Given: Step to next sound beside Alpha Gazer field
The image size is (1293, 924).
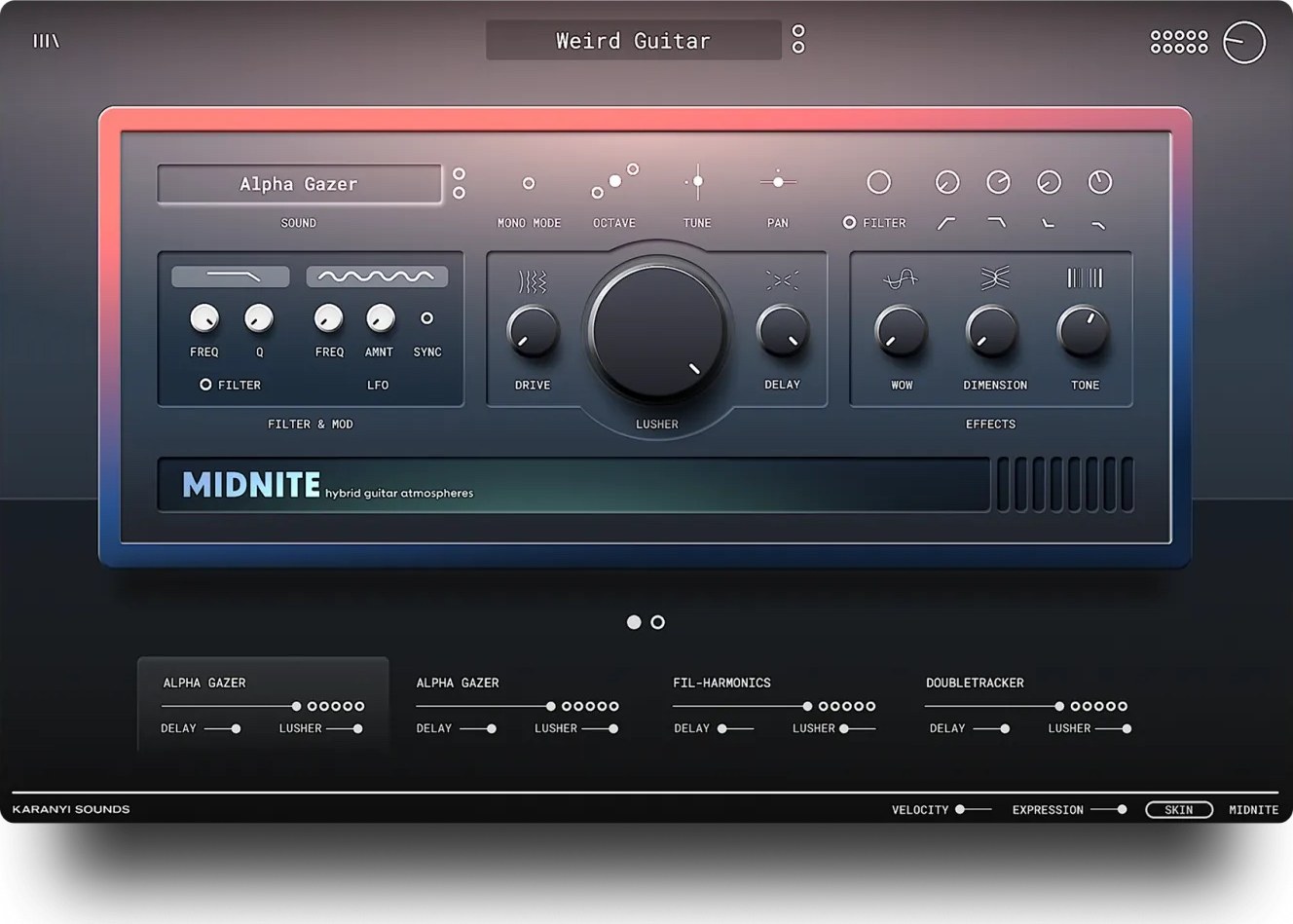Looking at the screenshot, I should point(459,193).
